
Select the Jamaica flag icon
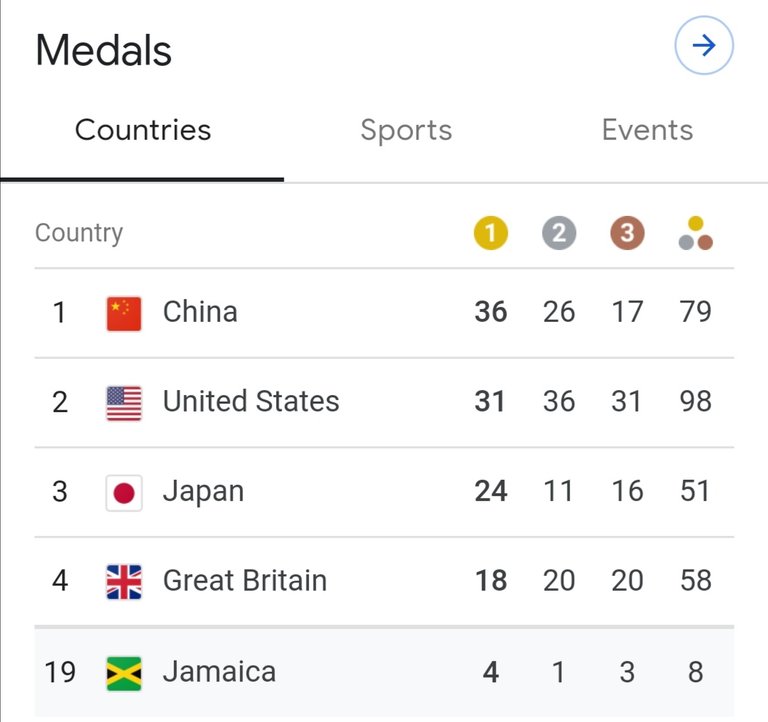(124, 674)
